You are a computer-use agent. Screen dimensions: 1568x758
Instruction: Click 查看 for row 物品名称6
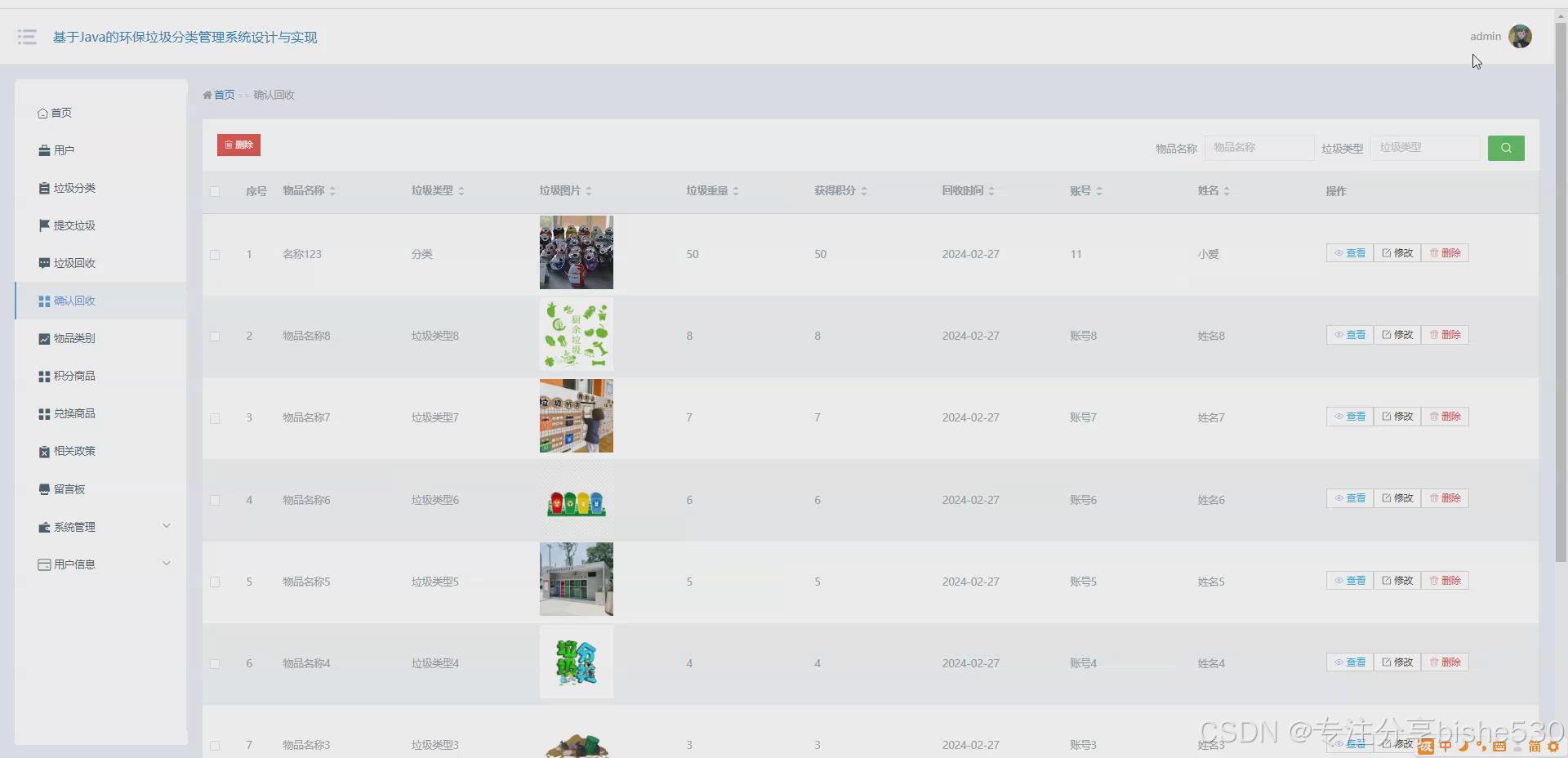[1350, 498]
